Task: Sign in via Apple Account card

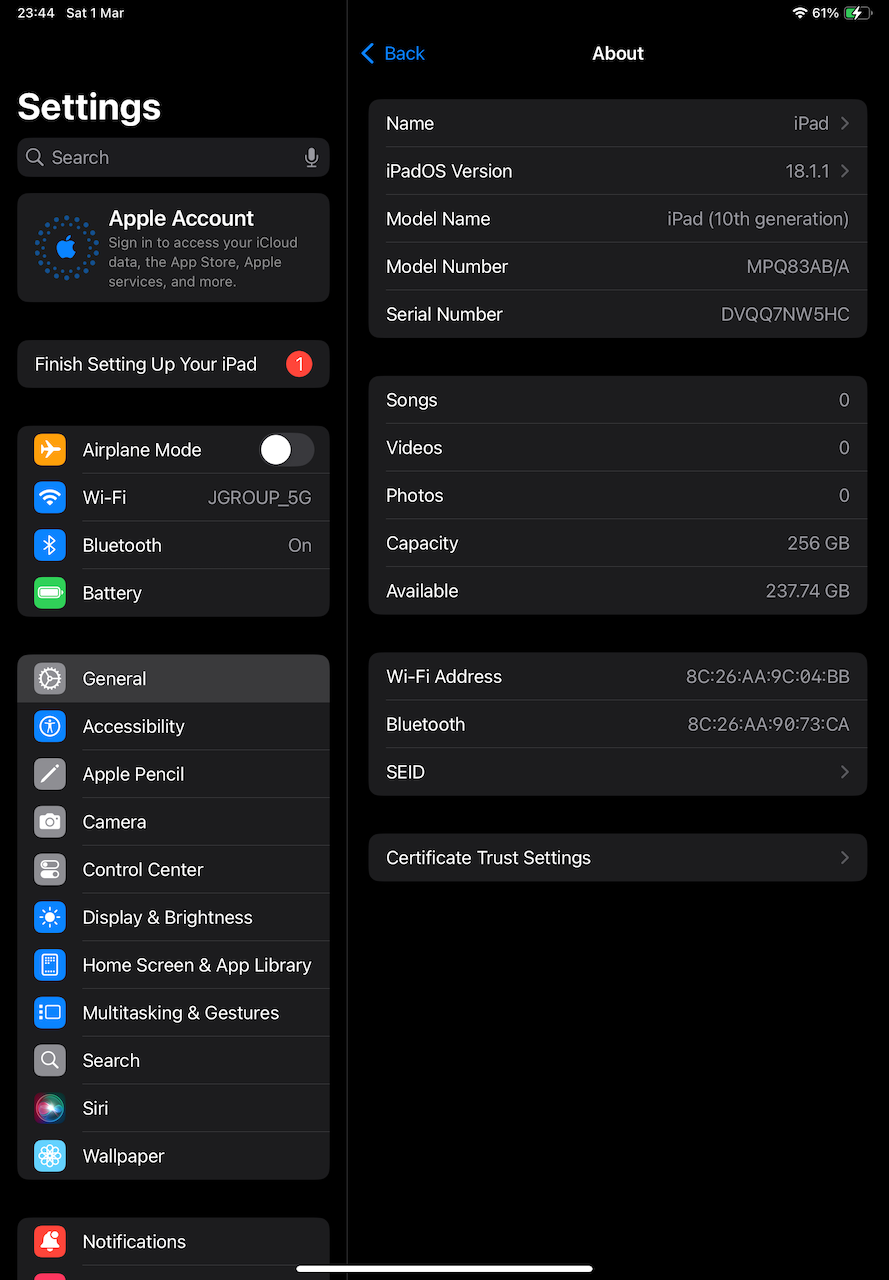Action: [x=173, y=248]
